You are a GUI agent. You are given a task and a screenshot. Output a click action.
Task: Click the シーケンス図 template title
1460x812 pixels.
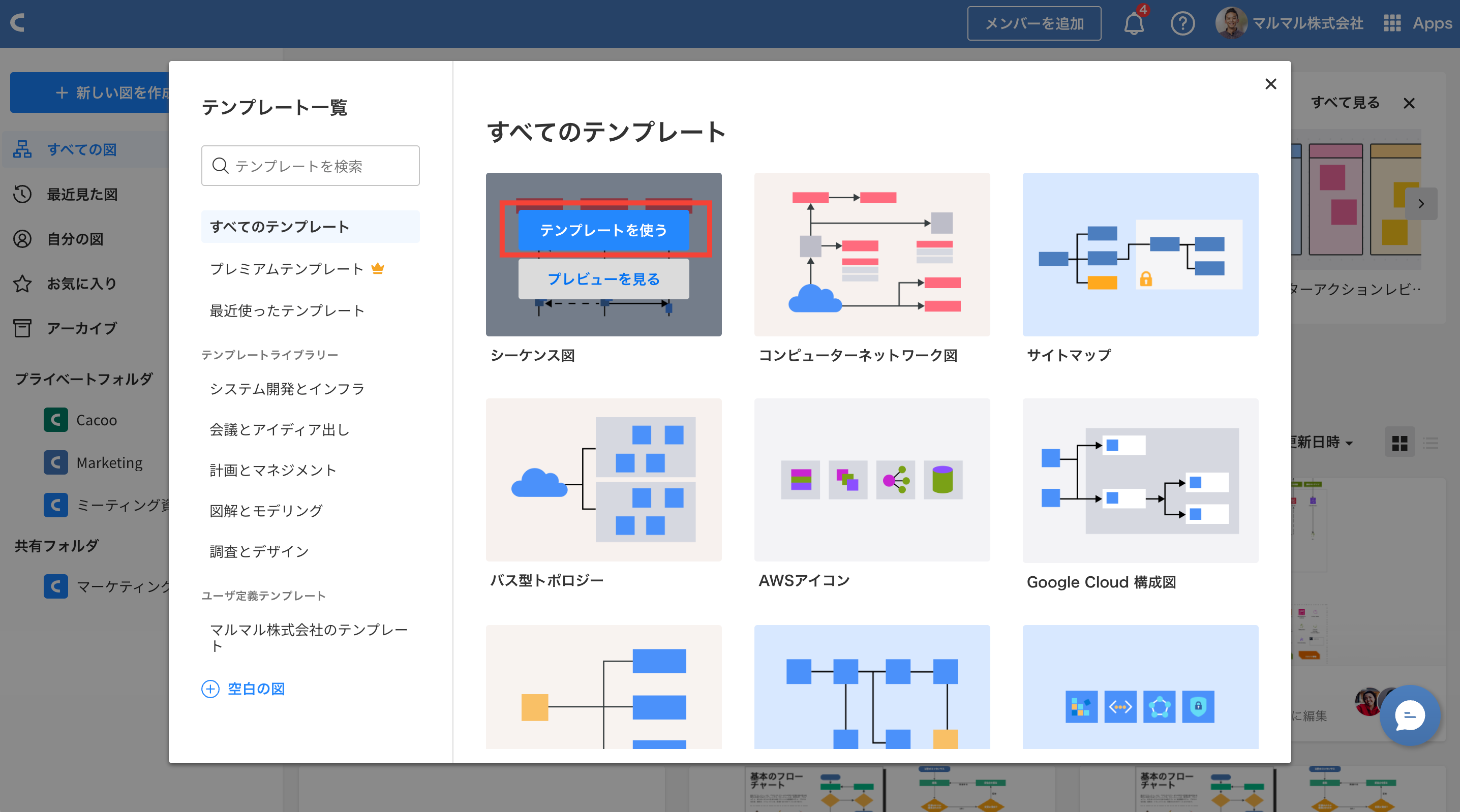coord(533,355)
